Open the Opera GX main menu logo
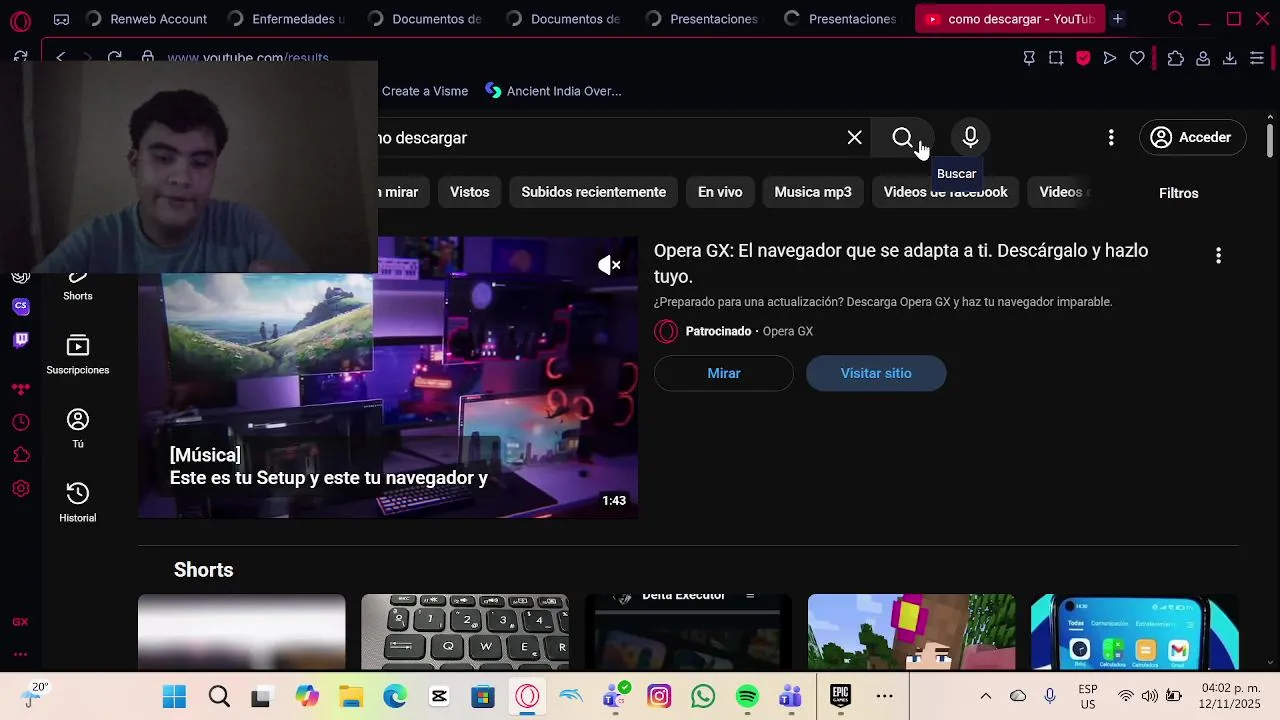This screenshot has width=1280, height=720. (x=20, y=19)
